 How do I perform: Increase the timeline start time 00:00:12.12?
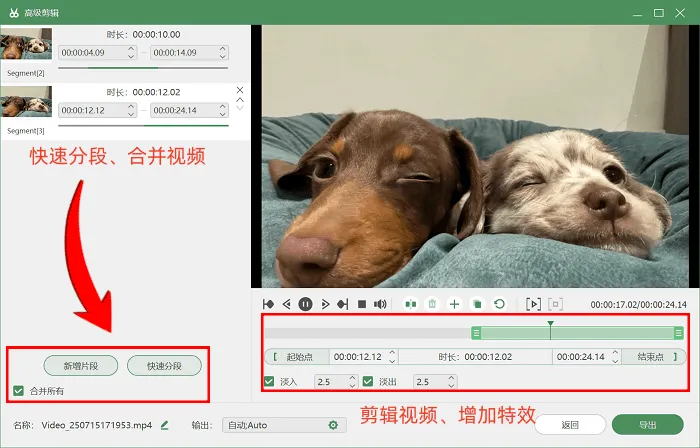tap(392, 353)
